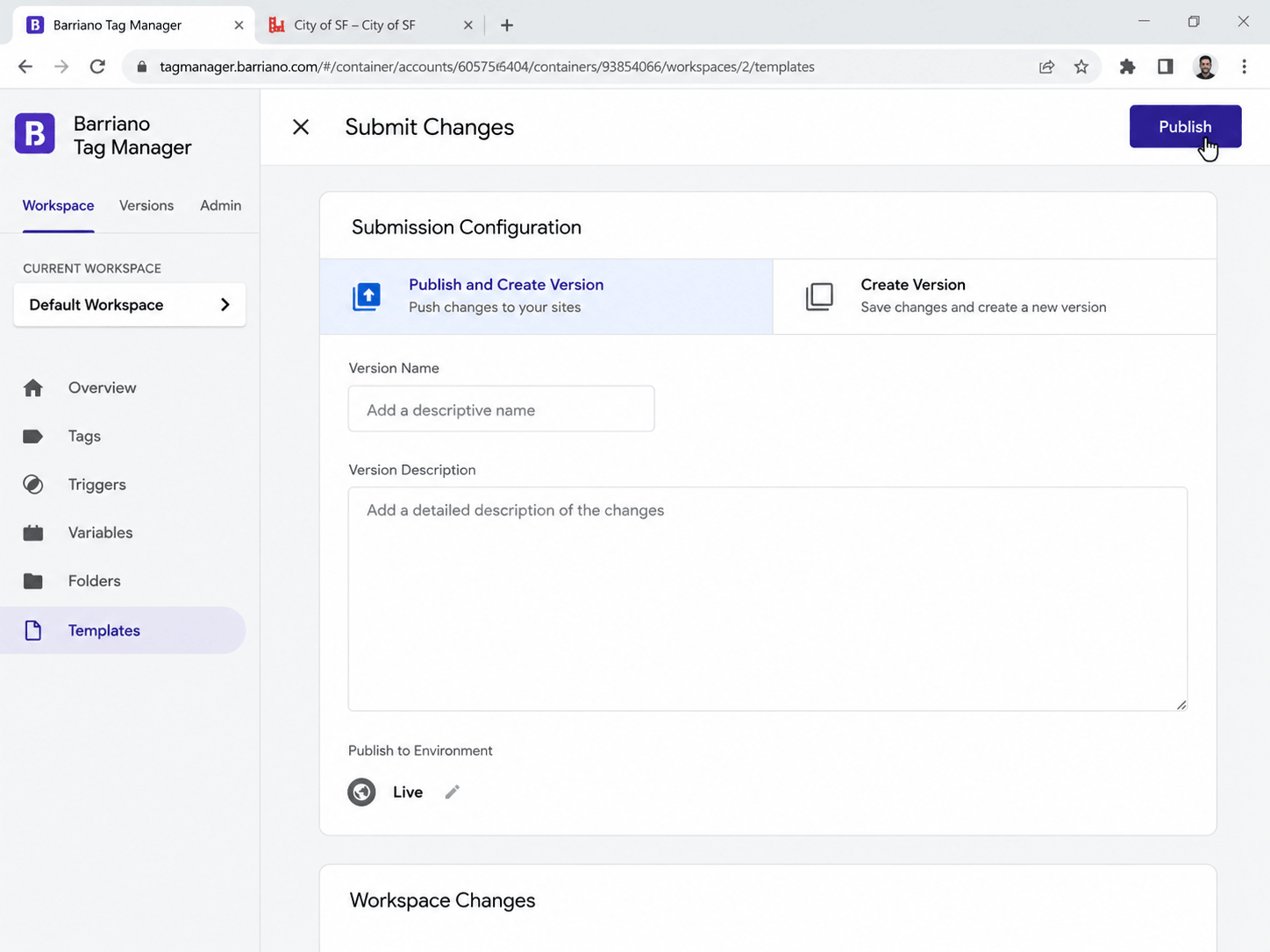Click the Create Version stacked squares icon
Image resolution: width=1270 pixels, height=952 pixels.
click(819, 296)
